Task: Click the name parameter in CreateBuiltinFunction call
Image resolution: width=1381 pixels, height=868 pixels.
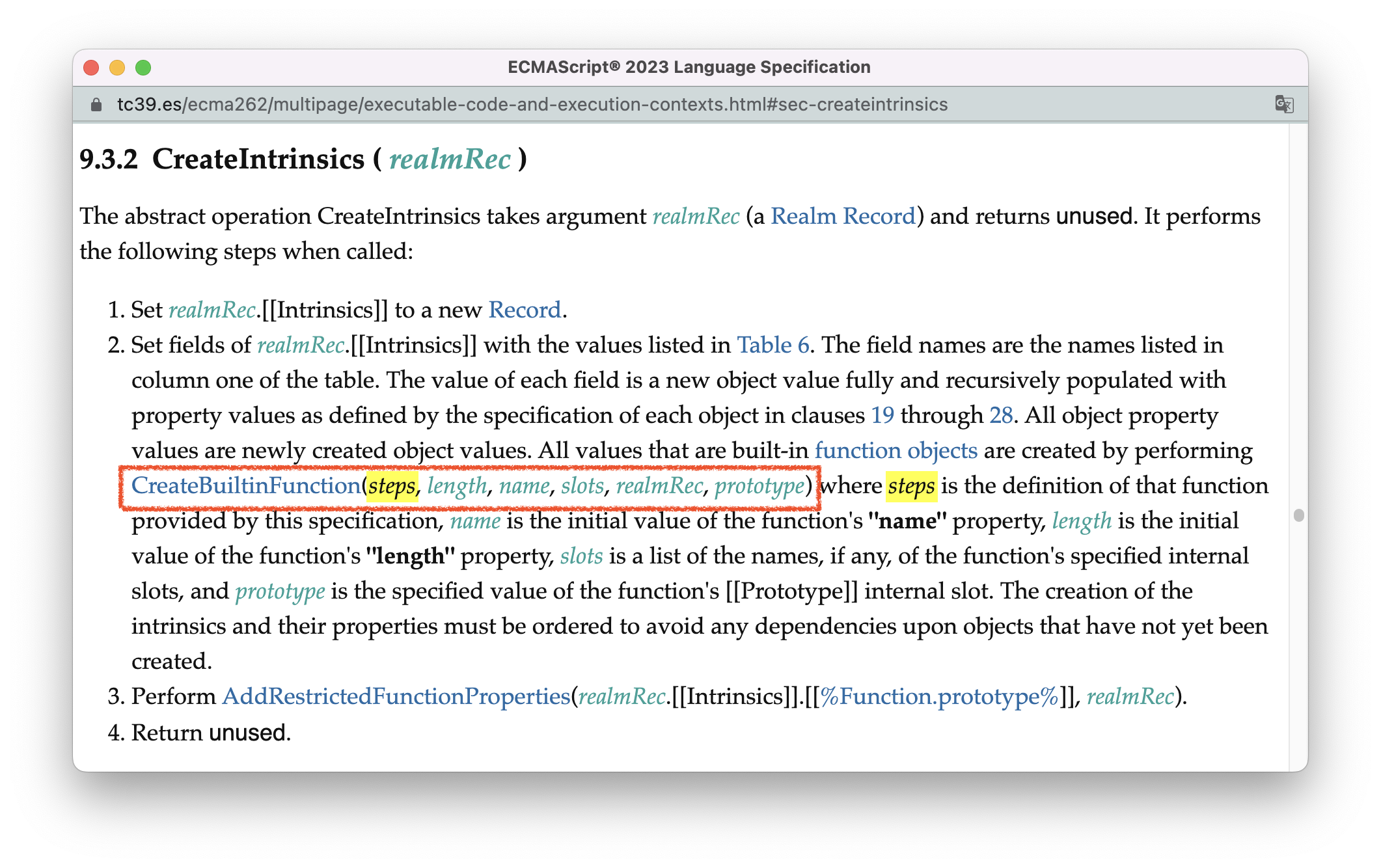Action: click(x=524, y=485)
